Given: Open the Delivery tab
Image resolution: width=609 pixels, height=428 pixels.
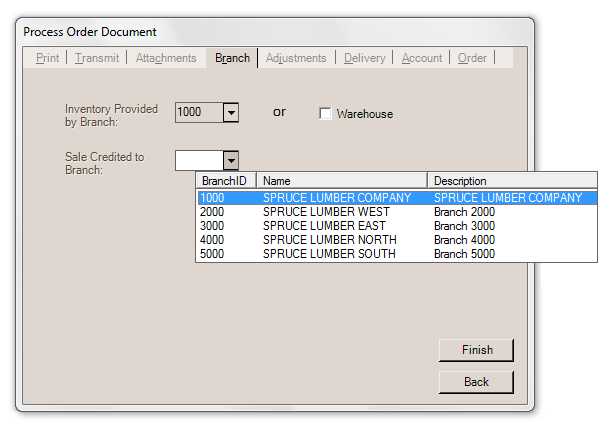Looking at the screenshot, I should [x=364, y=58].
